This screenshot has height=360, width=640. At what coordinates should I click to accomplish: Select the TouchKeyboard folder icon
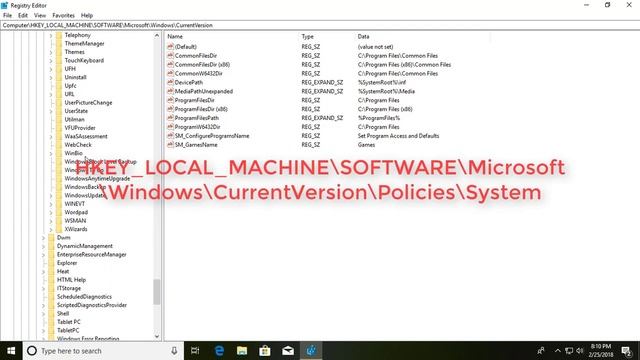point(59,60)
